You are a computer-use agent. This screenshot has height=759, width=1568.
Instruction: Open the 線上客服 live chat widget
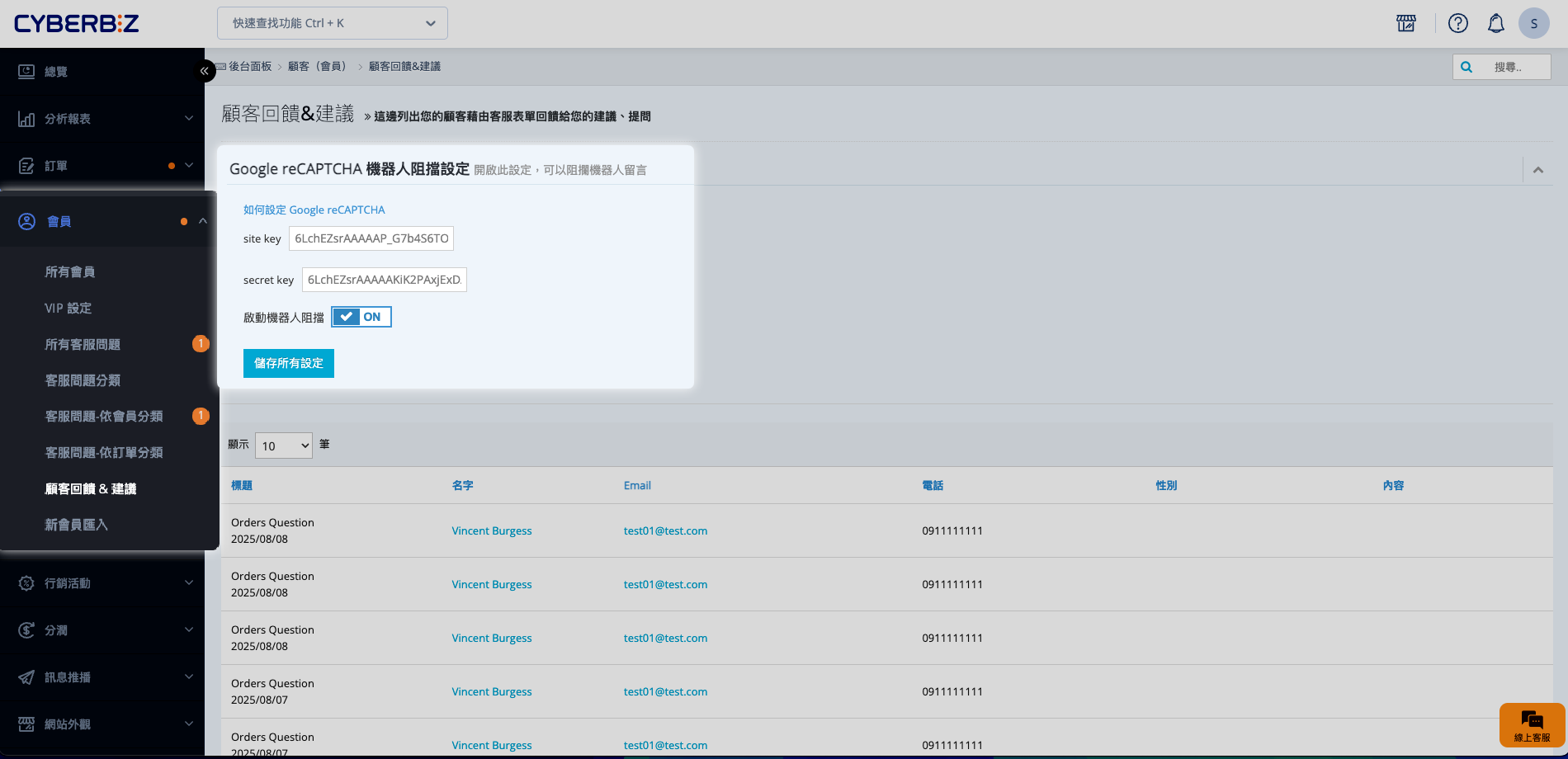pos(1532,724)
